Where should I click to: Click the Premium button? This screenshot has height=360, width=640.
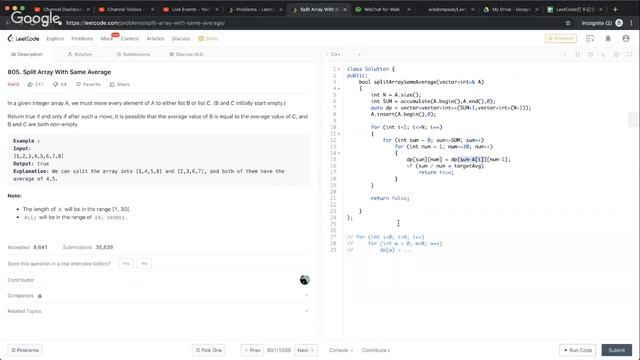point(560,38)
